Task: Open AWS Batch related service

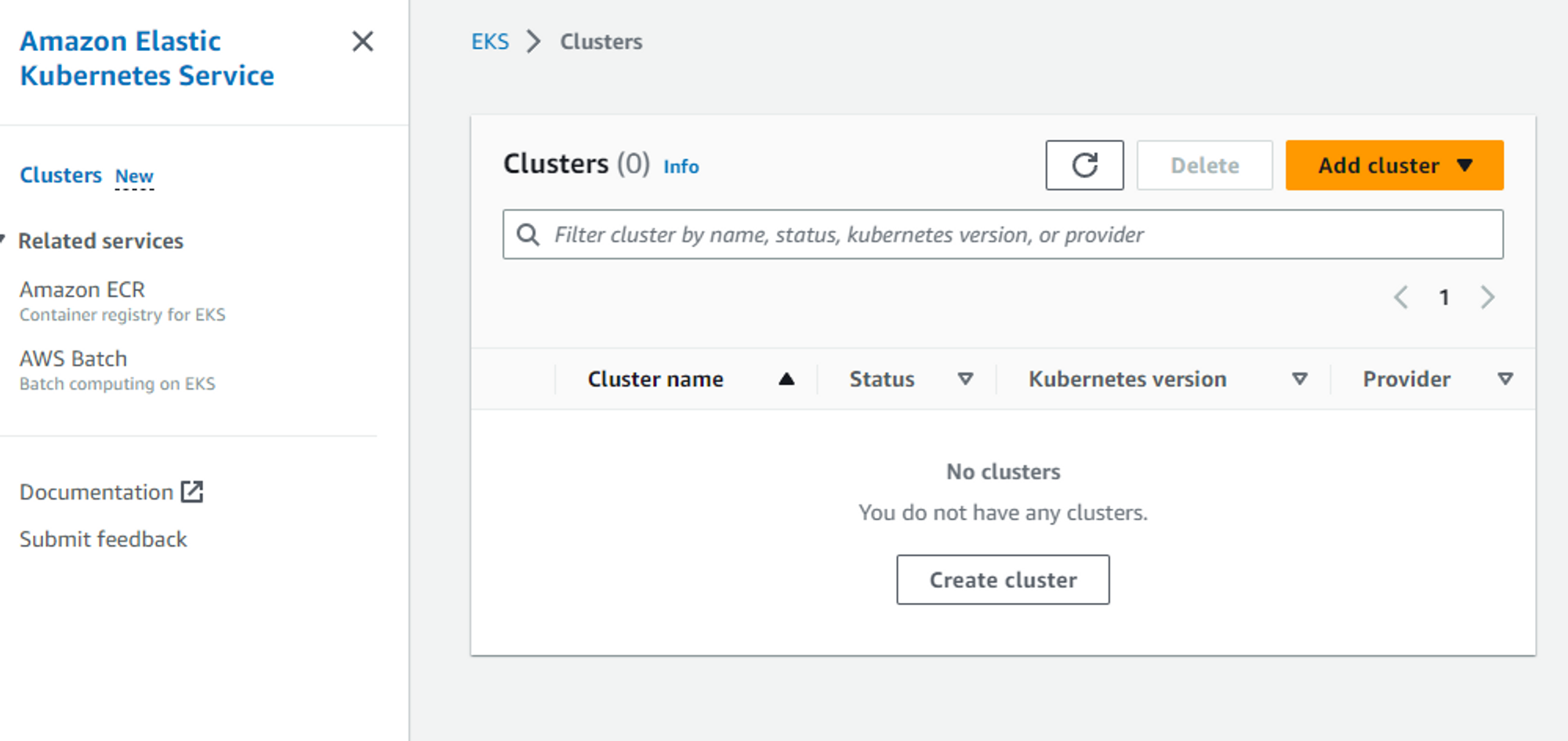Action: 73,358
